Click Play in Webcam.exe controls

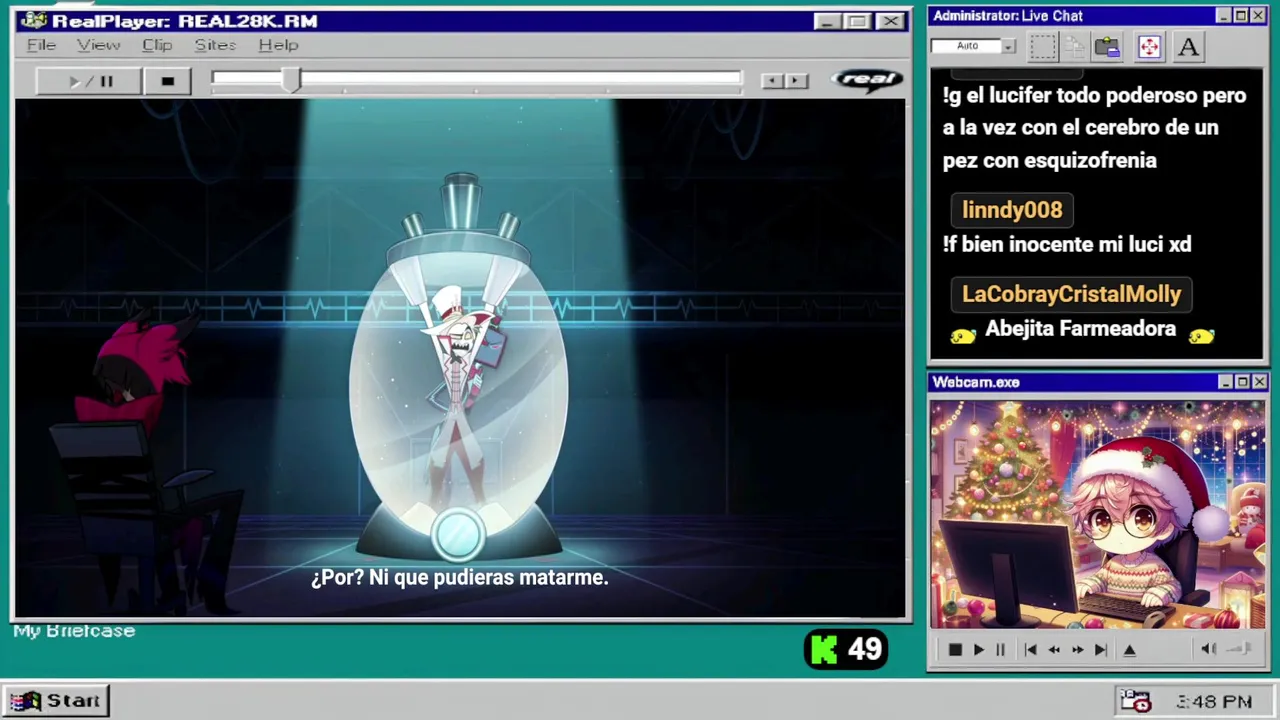[x=979, y=650]
